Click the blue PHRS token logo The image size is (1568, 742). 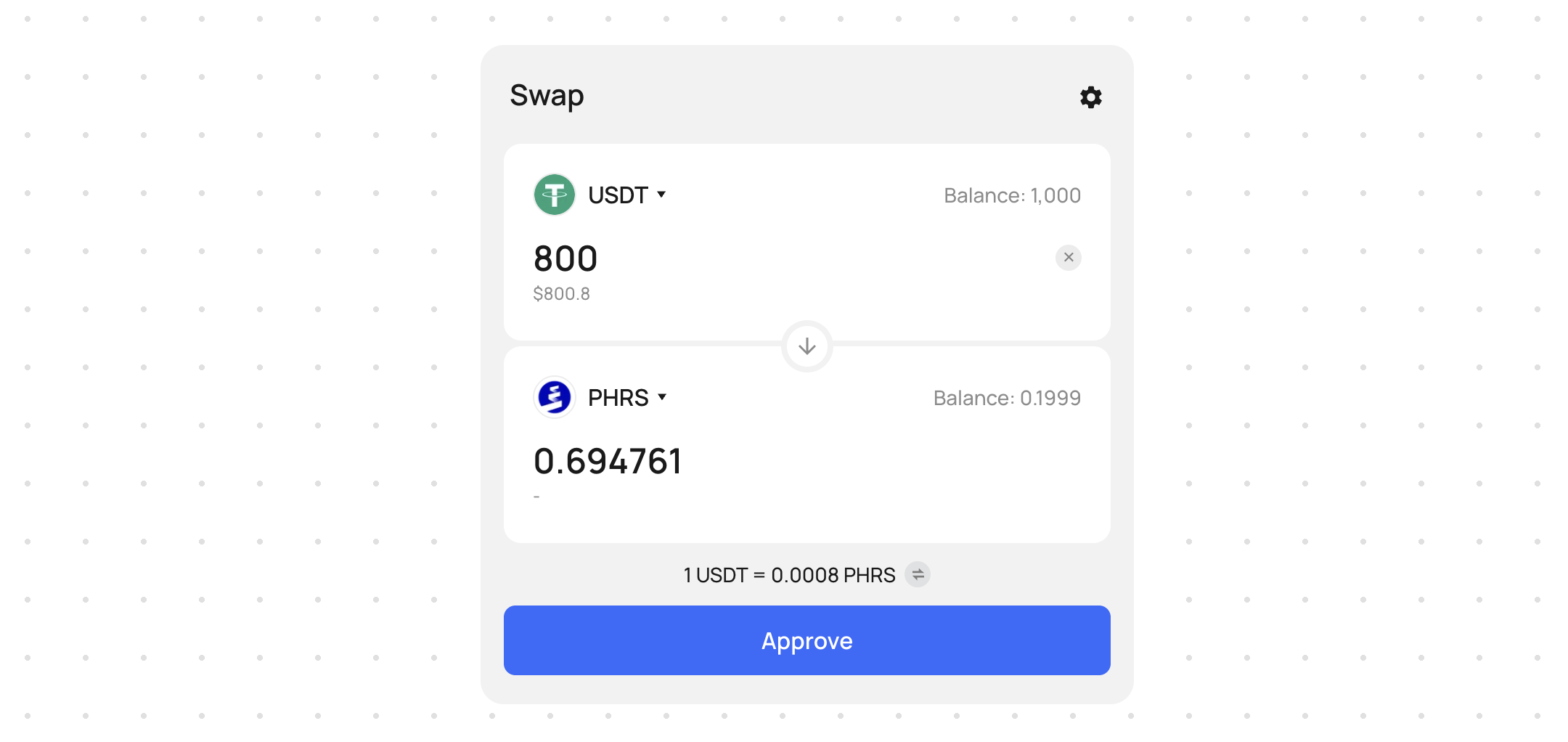point(555,397)
